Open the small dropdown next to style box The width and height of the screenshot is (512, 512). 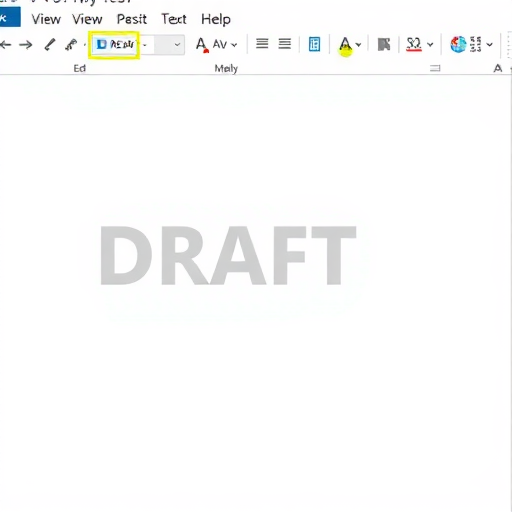[x=145, y=45]
